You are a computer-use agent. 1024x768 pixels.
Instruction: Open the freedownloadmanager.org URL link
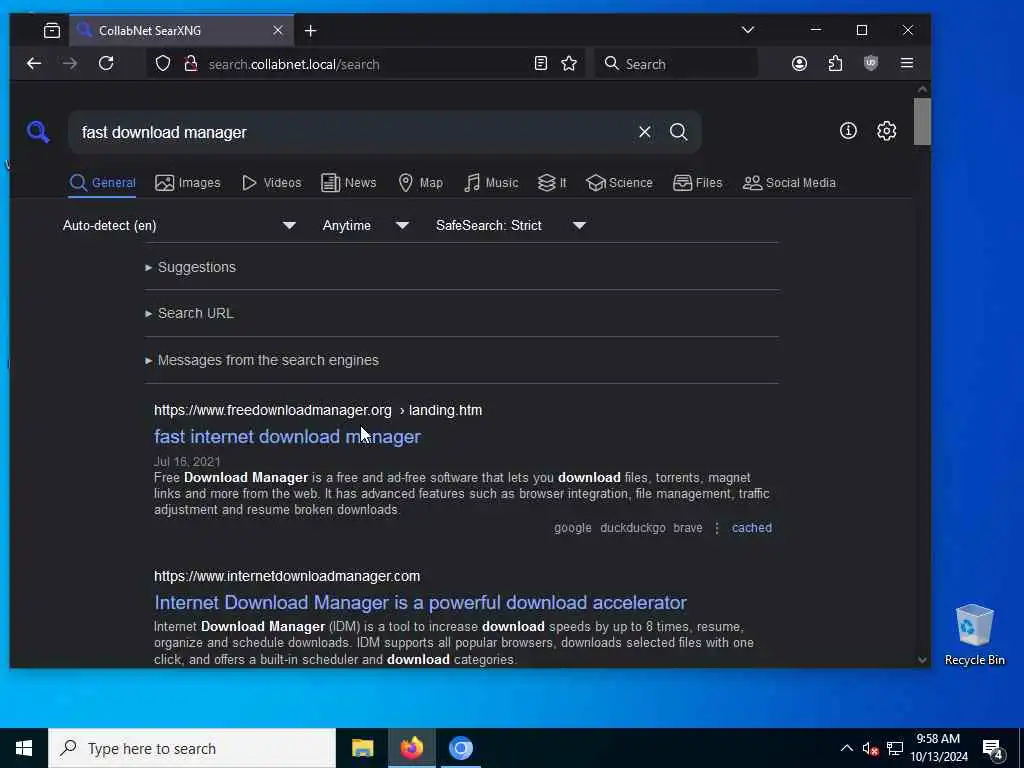point(318,410)
